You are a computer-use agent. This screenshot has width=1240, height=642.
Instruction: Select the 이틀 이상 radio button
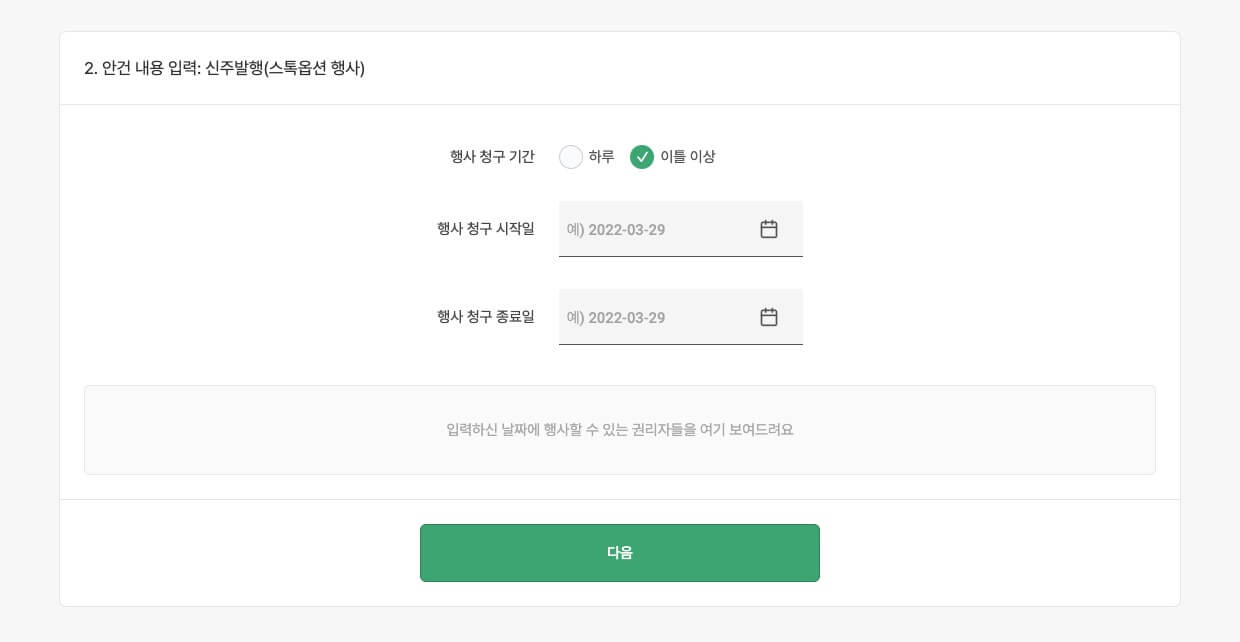[x=642, y=157]
